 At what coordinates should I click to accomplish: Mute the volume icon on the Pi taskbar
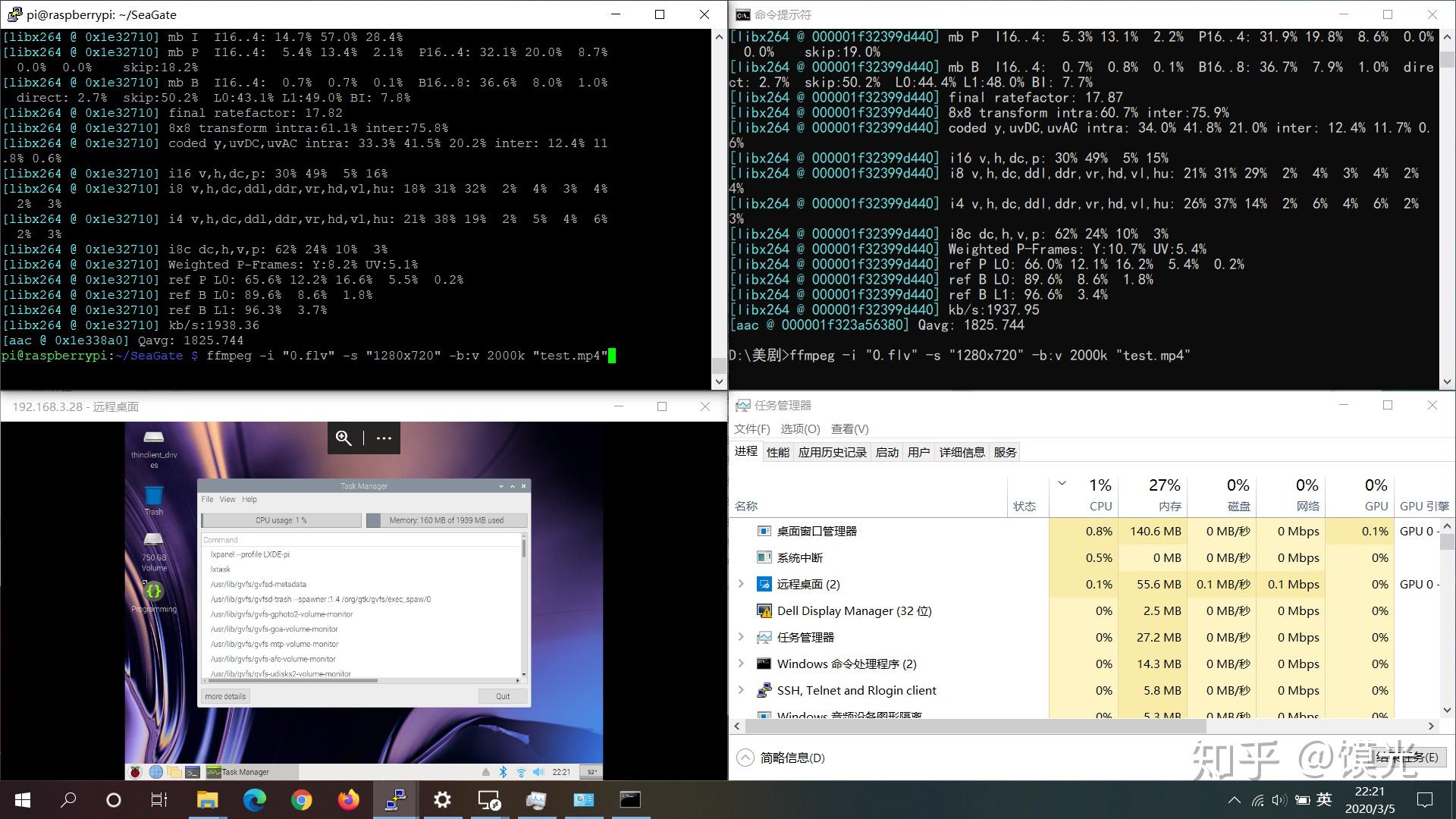coord(539,771)
